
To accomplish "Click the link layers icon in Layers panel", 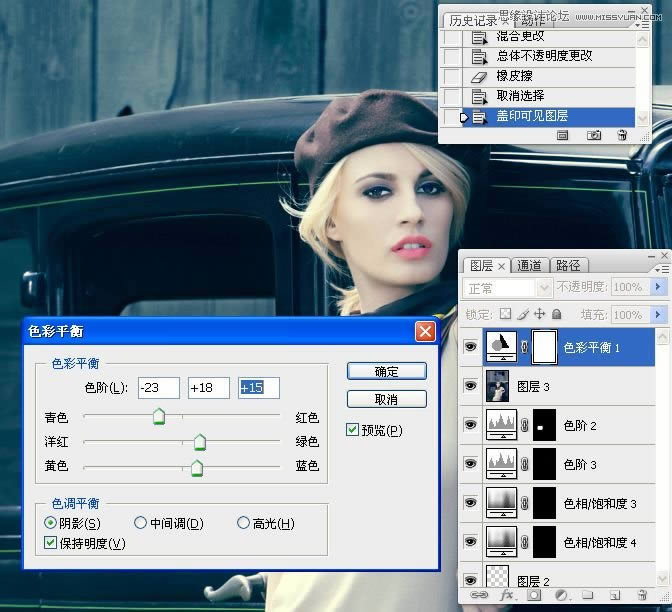I will pos(479,596).
